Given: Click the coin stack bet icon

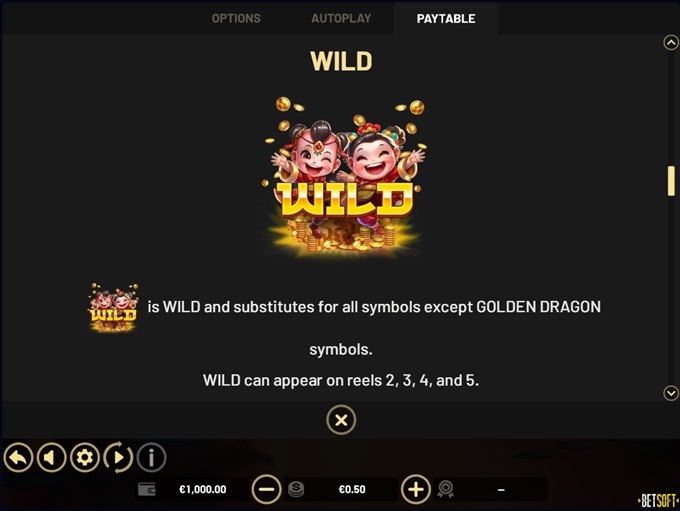Looking at the screenshot, I should [x=296, y=489].
